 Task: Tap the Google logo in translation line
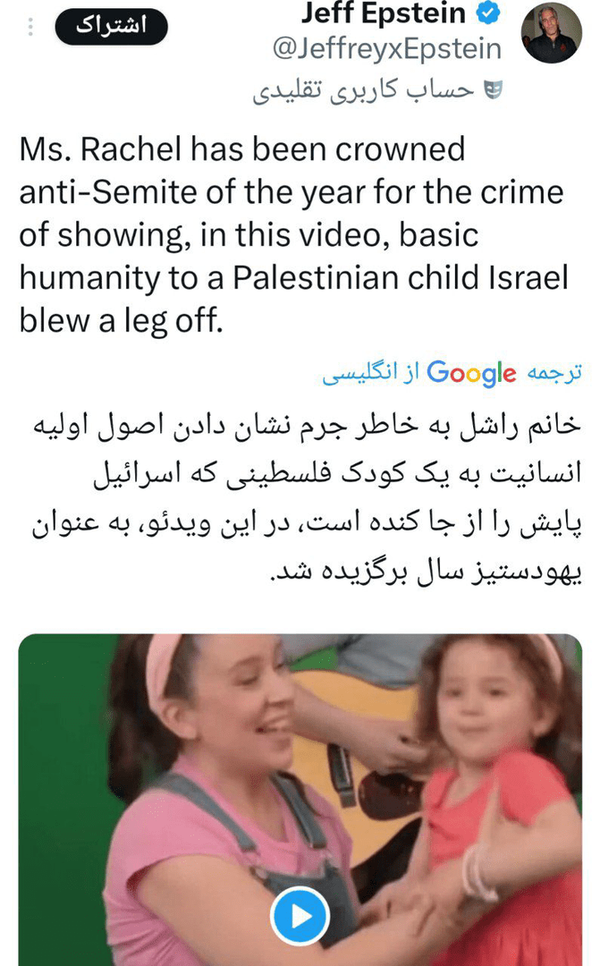[471, 373]
